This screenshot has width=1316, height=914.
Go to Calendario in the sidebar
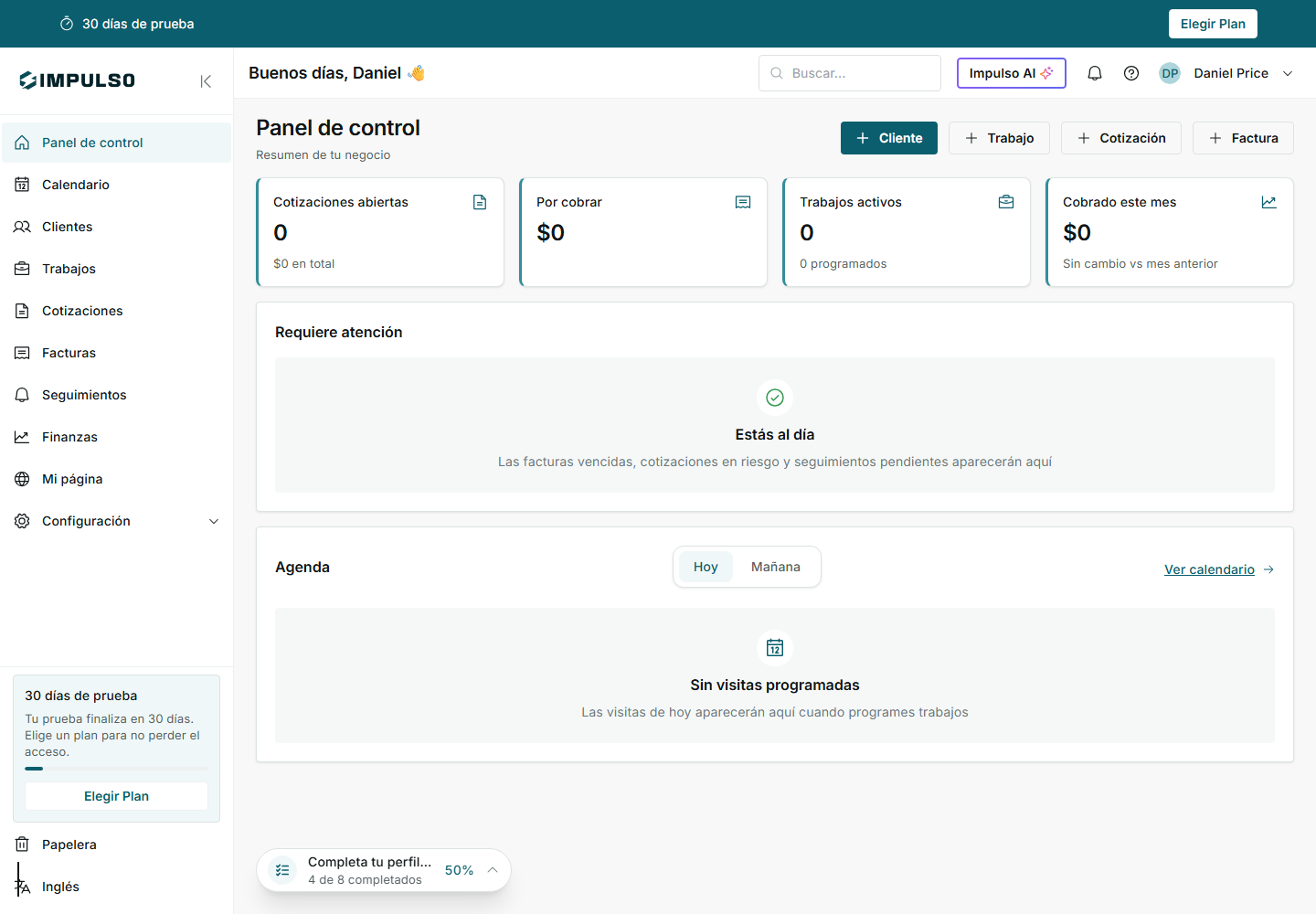[117, 185]
